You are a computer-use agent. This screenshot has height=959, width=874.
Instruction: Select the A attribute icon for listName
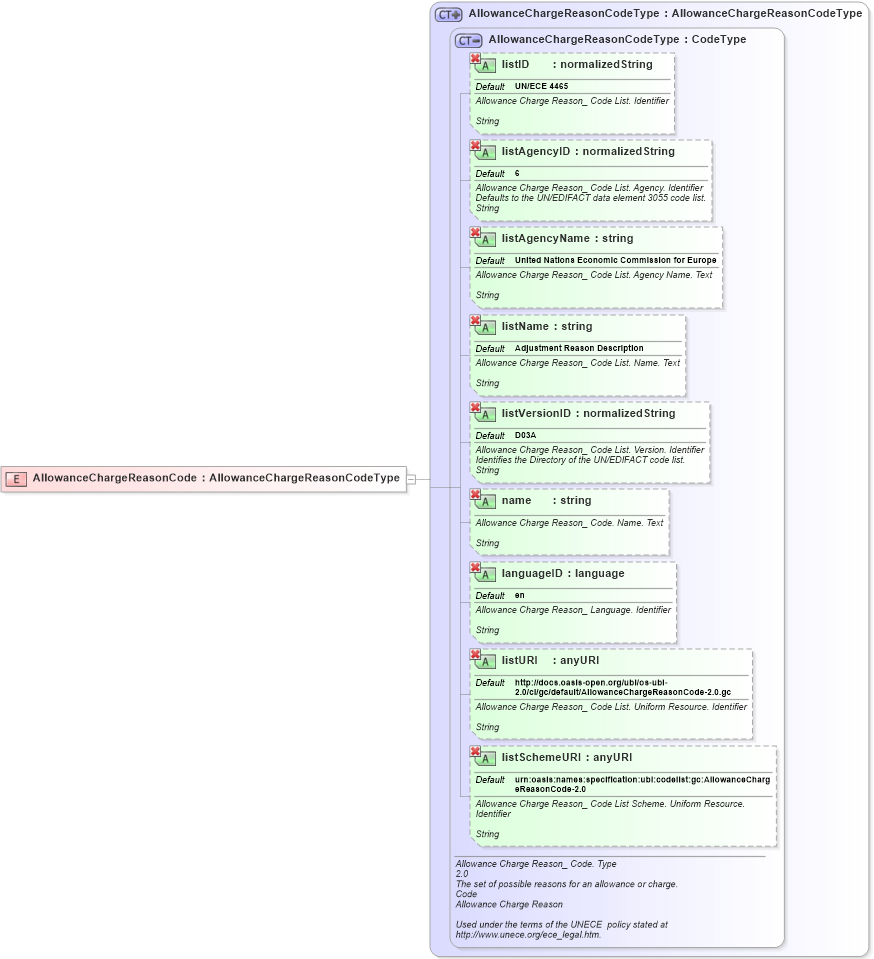point(486,326)
